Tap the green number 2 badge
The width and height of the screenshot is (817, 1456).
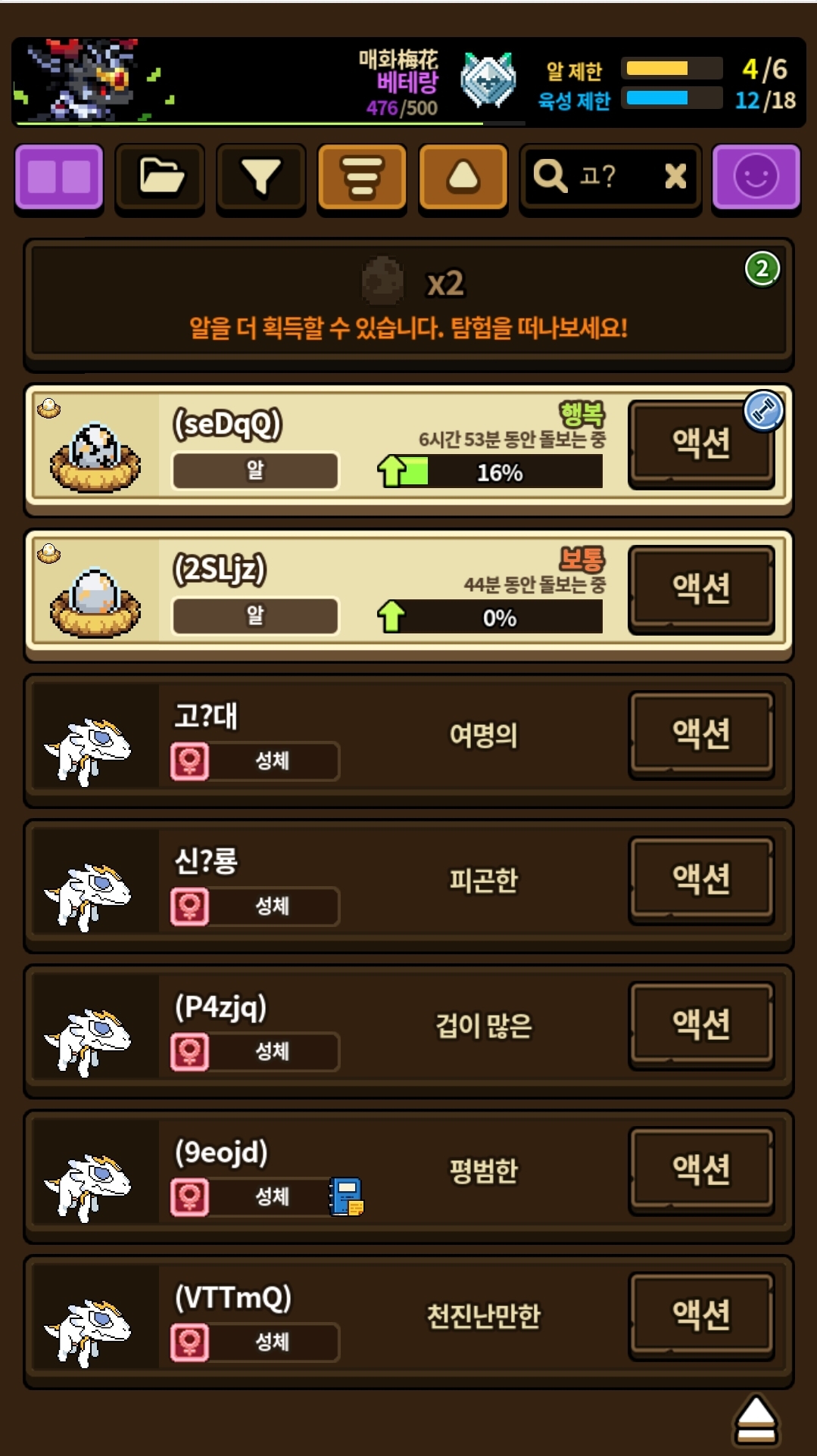click(x=762, y=269)
